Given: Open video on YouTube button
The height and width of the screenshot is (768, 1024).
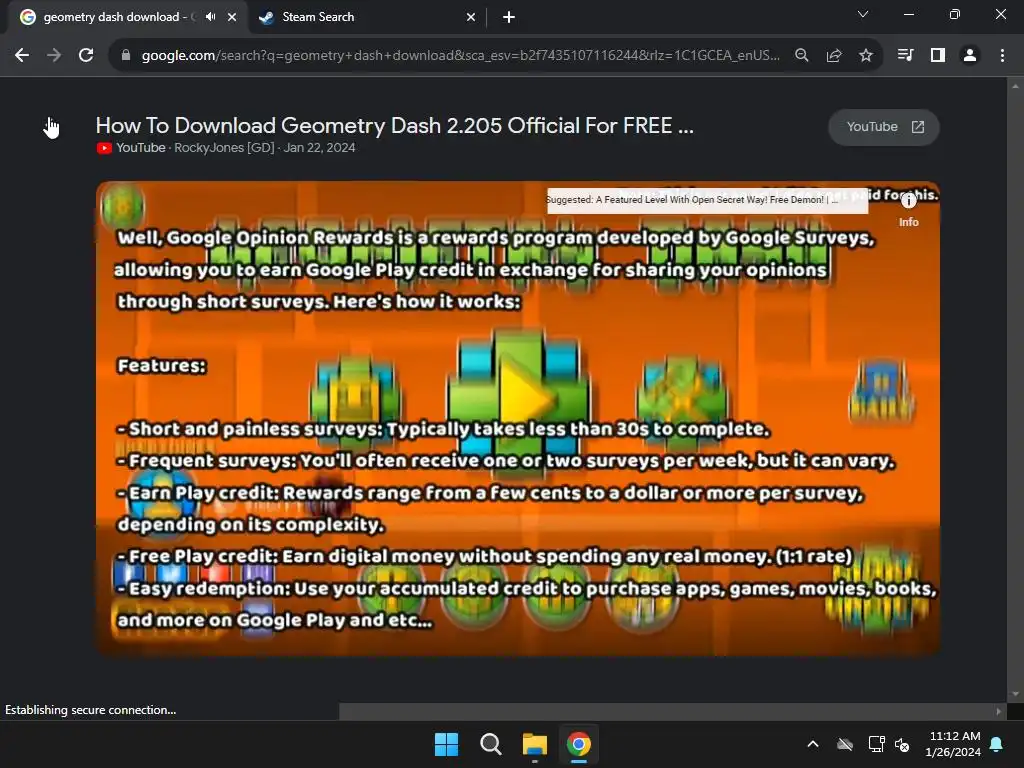Looking at the screenshot, I should tap(884, 127).
